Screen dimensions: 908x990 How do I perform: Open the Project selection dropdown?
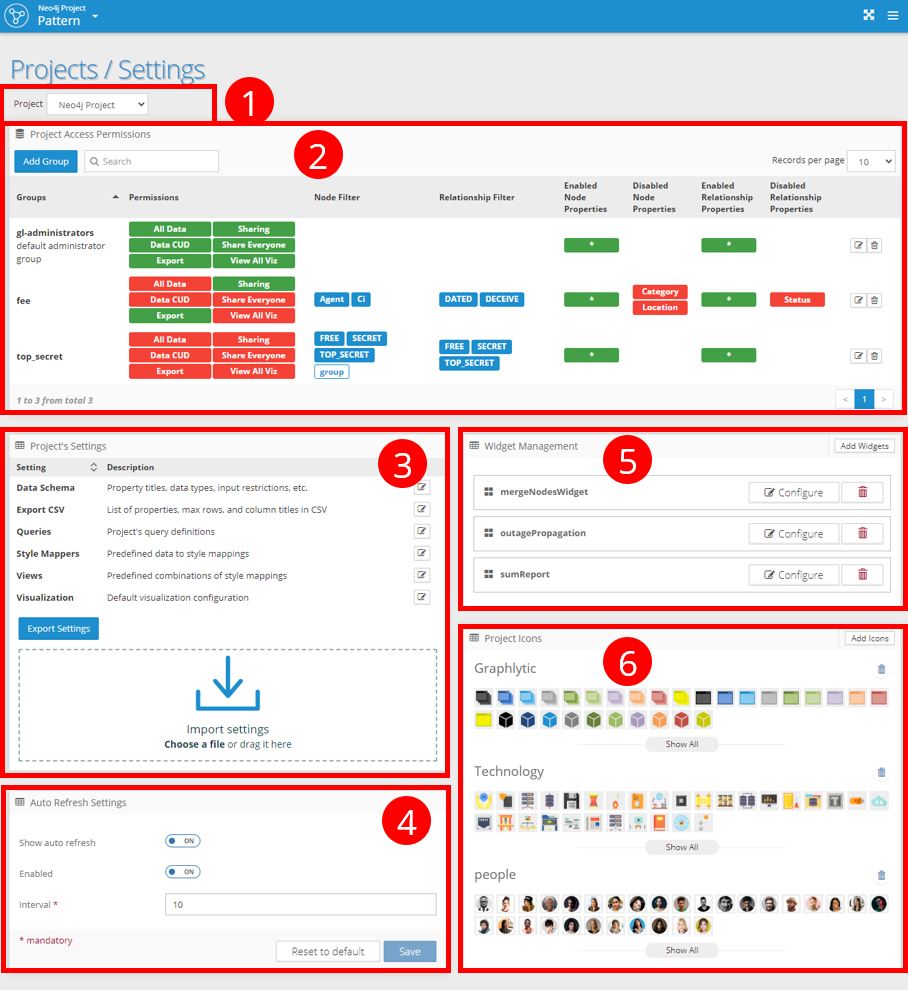click(x=97, y=104)
